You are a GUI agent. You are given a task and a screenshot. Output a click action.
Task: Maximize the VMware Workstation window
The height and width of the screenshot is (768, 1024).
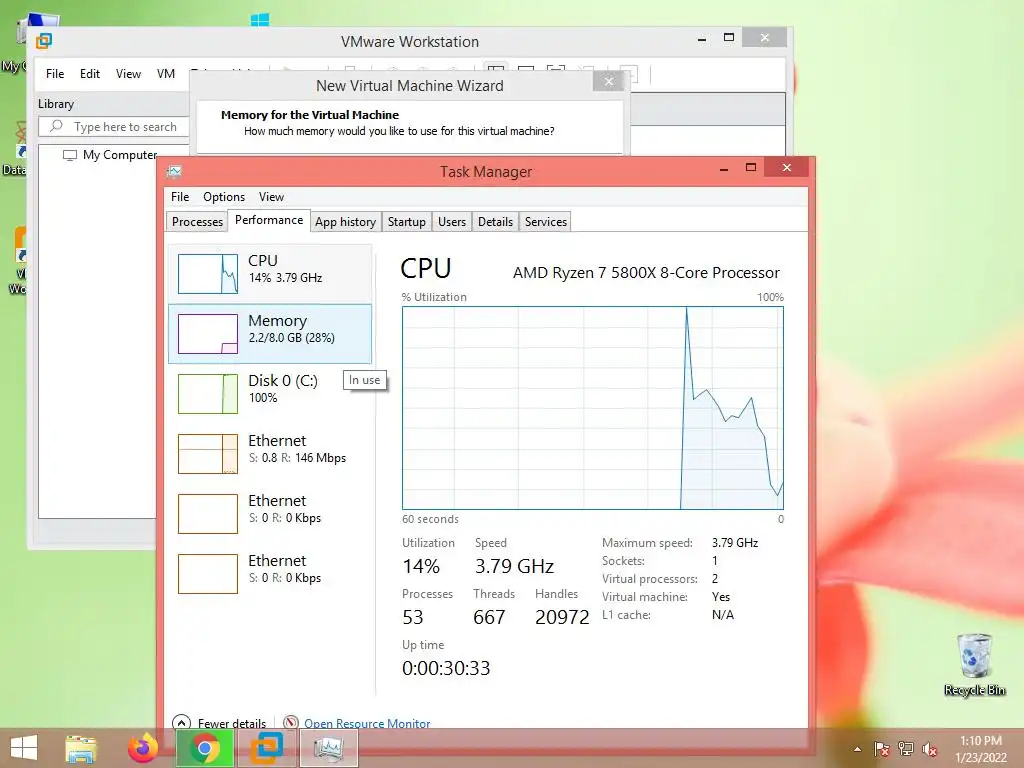729,38
